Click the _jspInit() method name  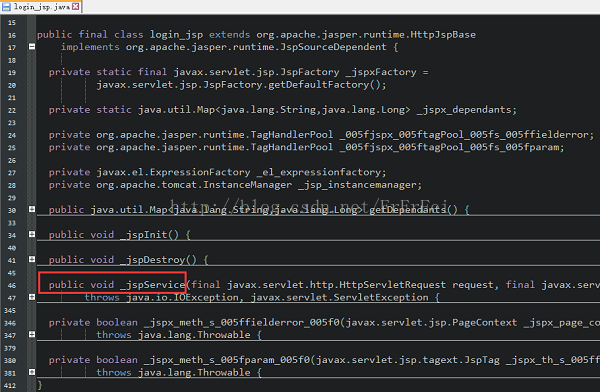150,235
